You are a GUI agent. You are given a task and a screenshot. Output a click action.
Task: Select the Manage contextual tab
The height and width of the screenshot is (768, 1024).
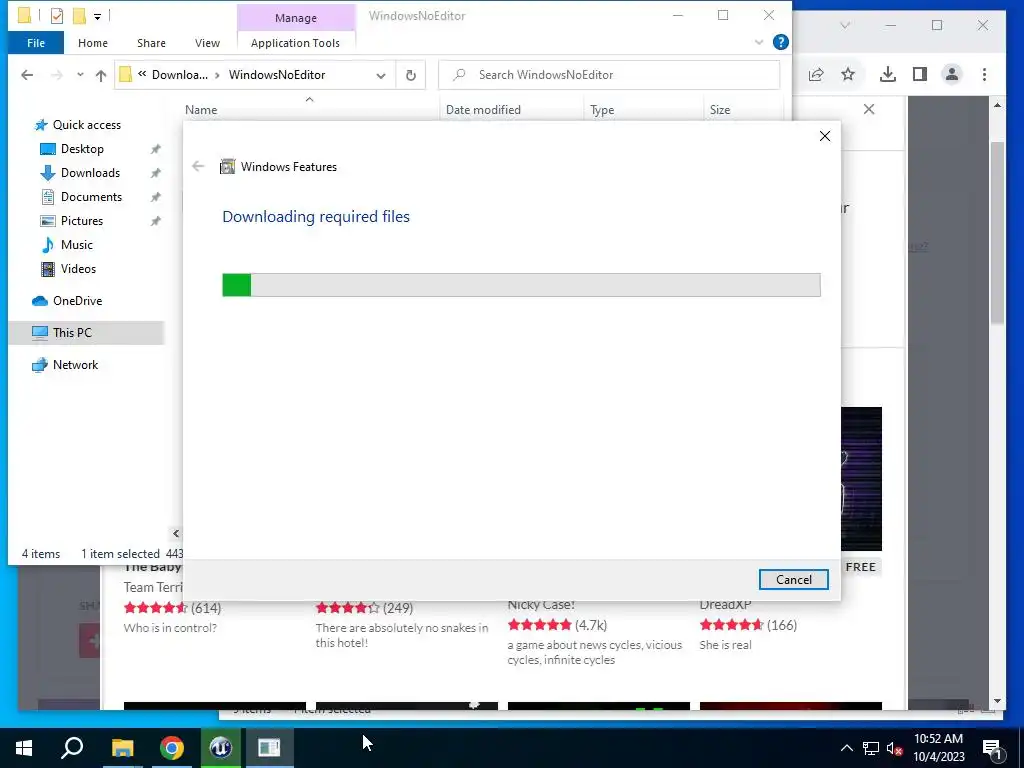pyautogui.click(x=296, y=18)
